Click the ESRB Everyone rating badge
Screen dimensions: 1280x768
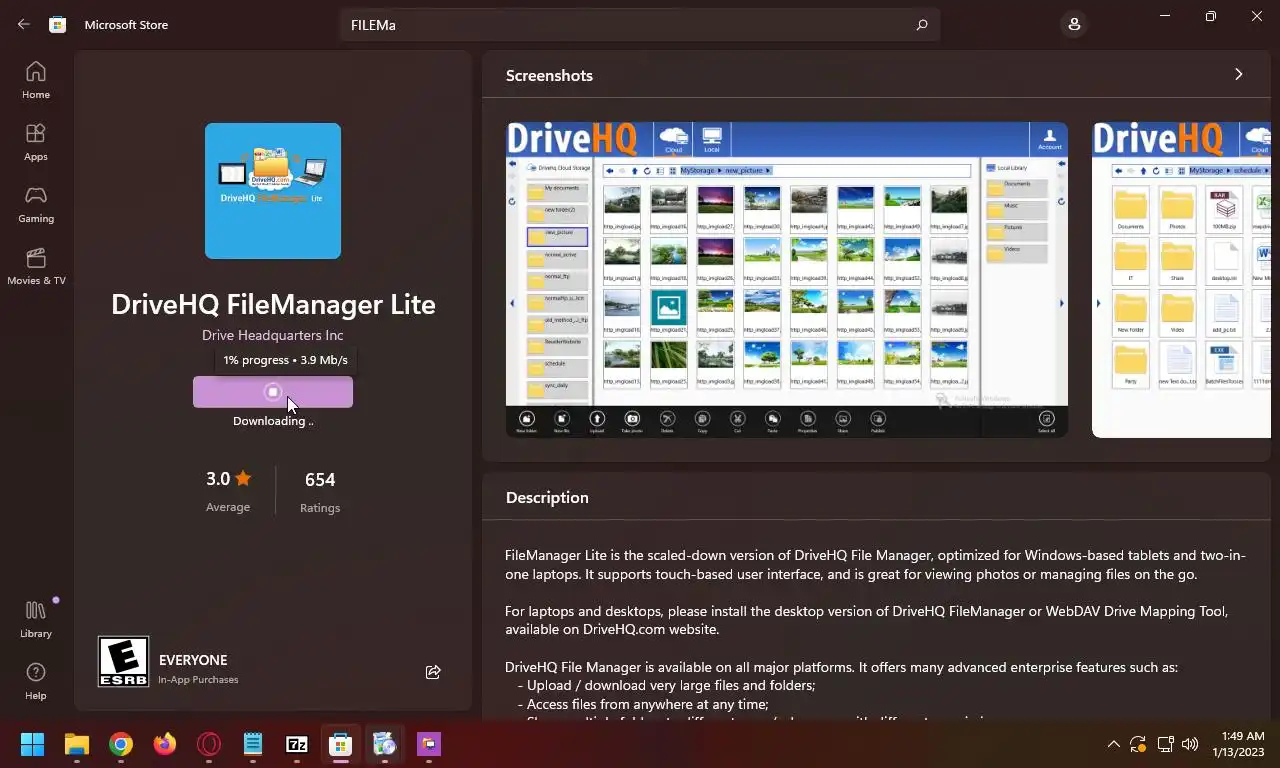coord(123,662)
